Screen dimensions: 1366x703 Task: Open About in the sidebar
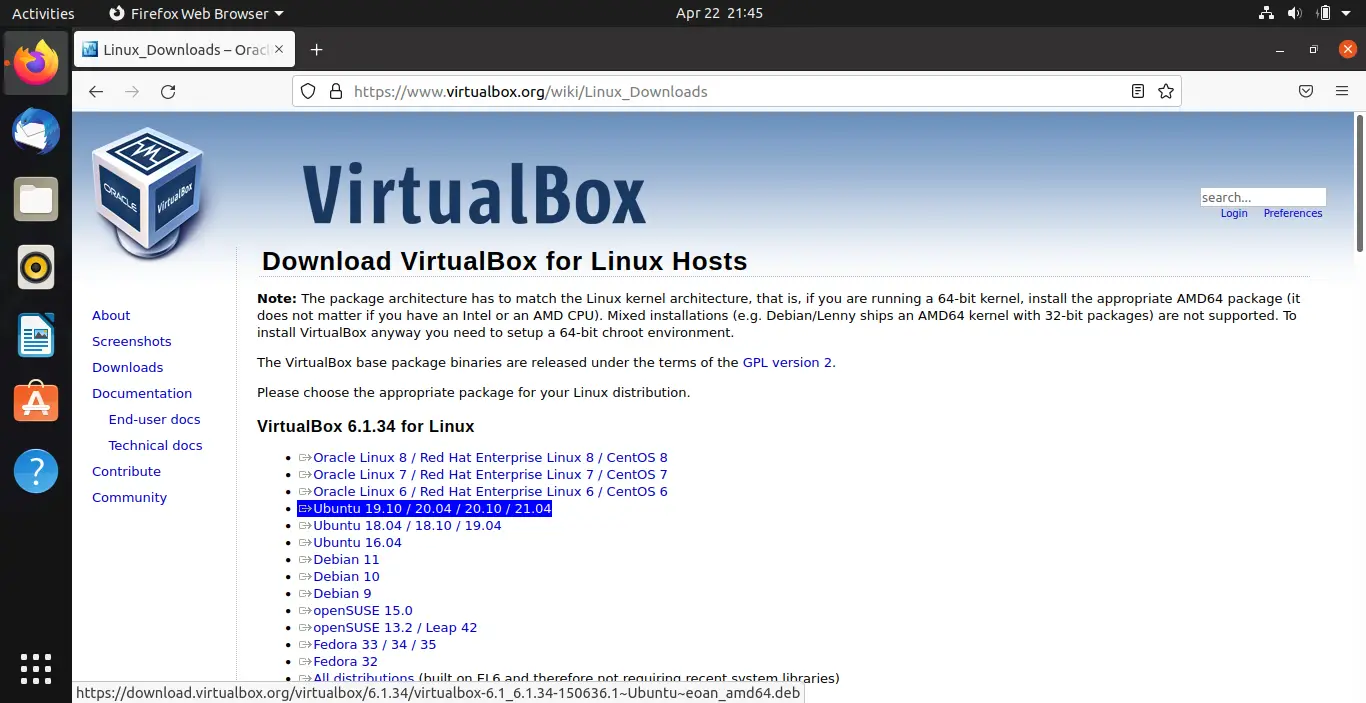tap(111, 315)
